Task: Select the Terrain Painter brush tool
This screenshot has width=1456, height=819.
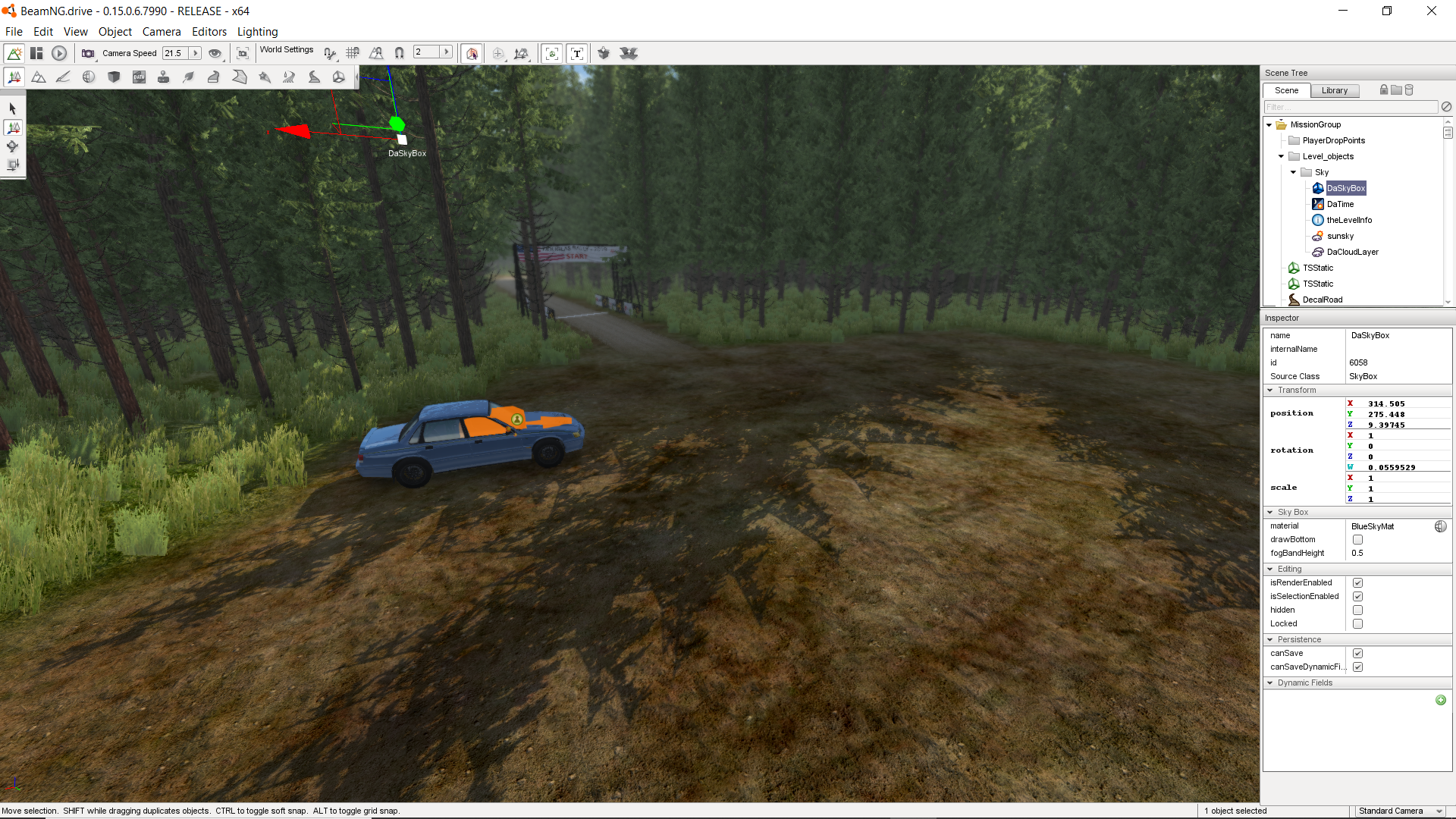Action: [64, 77]
